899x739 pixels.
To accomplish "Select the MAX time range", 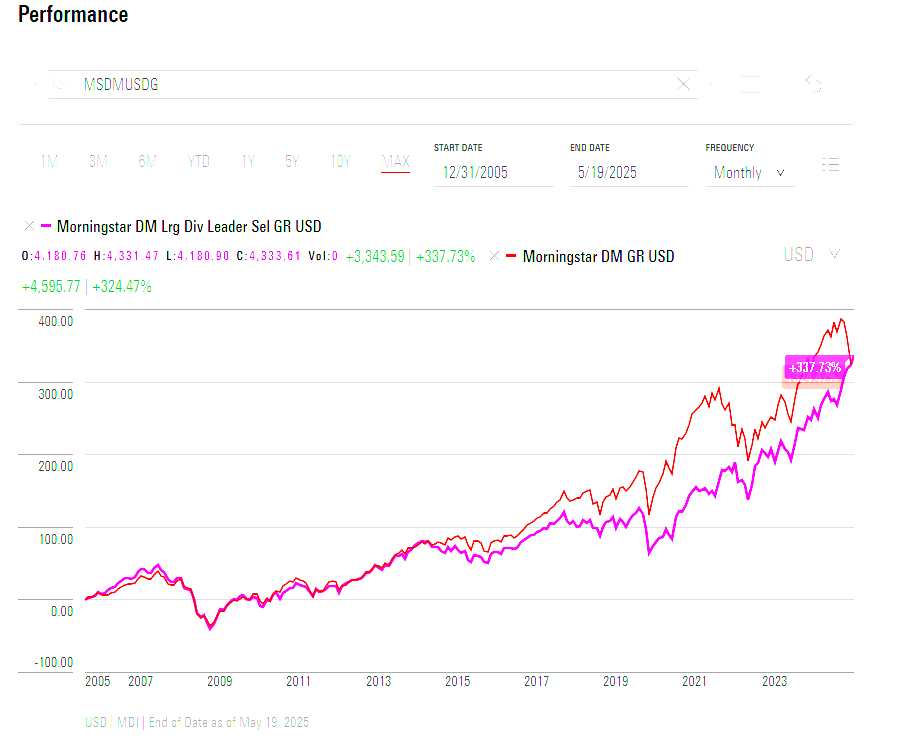I will click(x=395, y=161).
